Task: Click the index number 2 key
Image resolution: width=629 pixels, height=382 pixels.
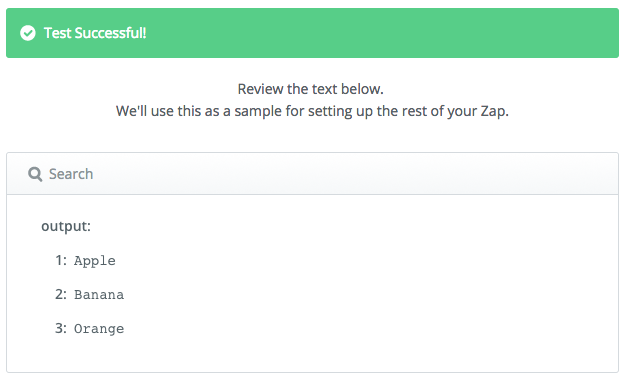Action: pos(61,295)
